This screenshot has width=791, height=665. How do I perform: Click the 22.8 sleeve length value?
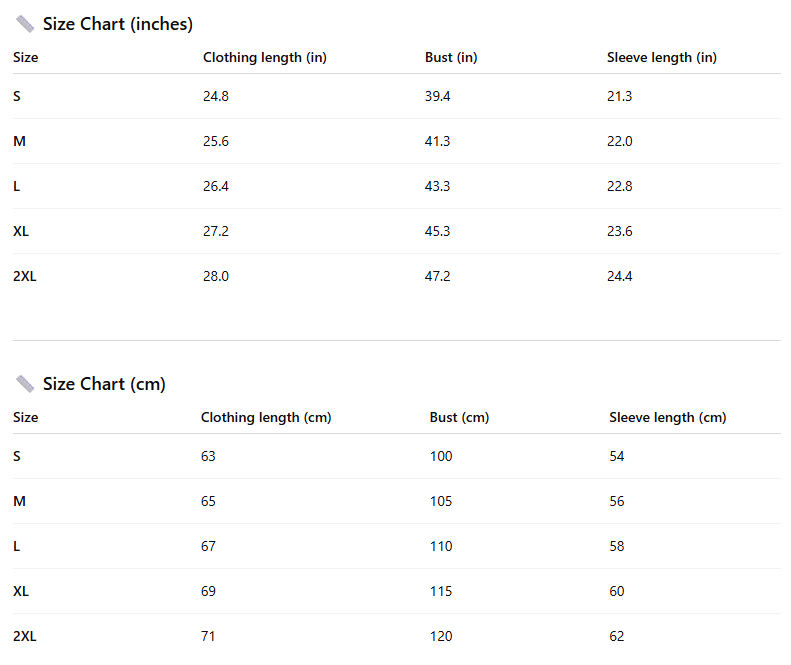tap(620, 186)
